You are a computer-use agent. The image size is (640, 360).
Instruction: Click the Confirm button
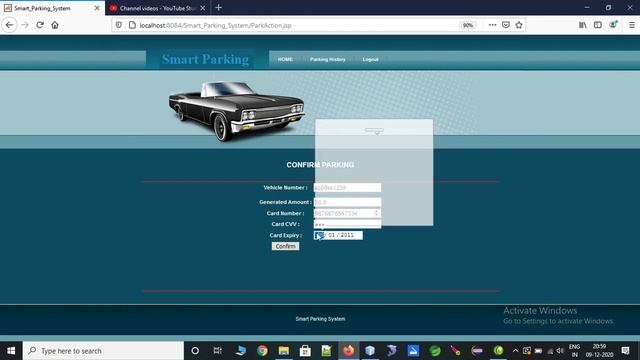point(285,246)
